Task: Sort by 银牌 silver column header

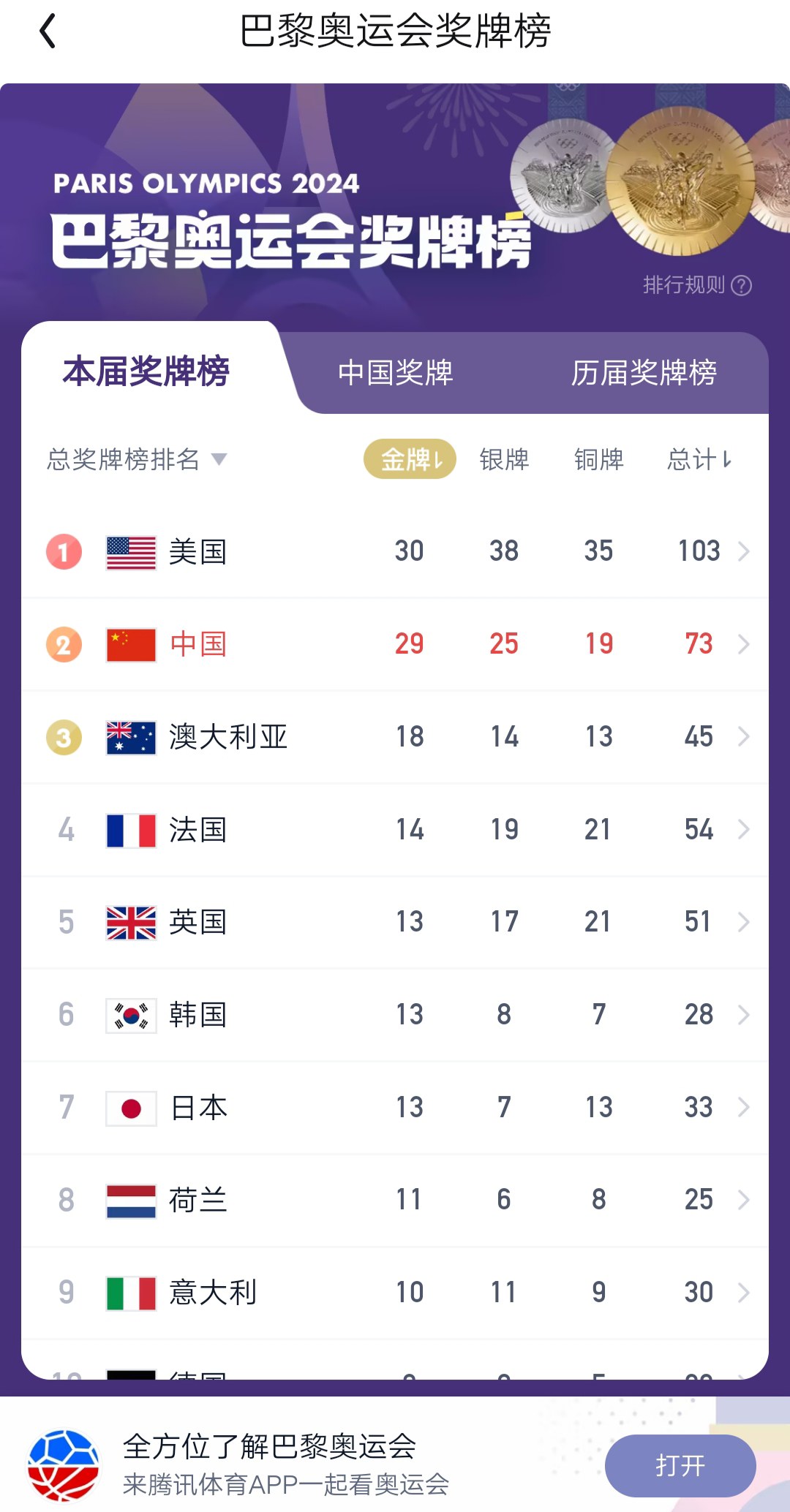Action: 504,459
